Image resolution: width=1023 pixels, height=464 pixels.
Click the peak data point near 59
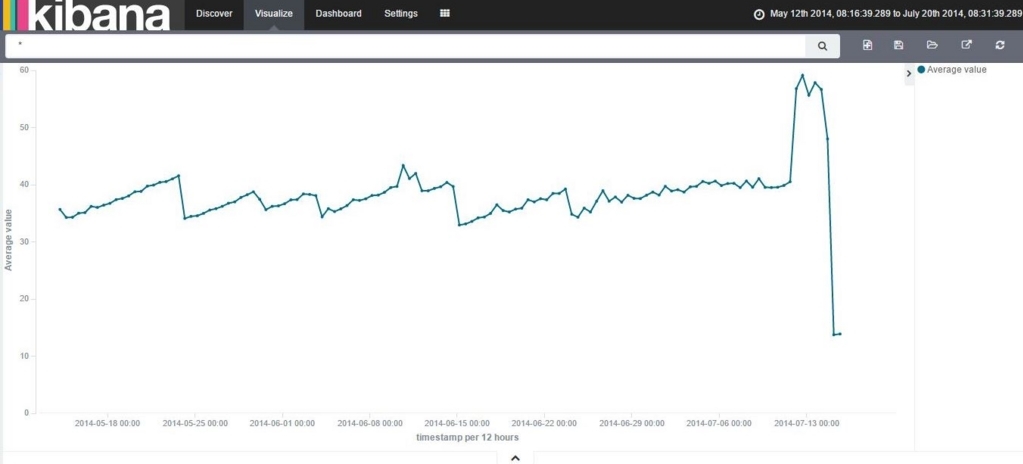[802, 75]
